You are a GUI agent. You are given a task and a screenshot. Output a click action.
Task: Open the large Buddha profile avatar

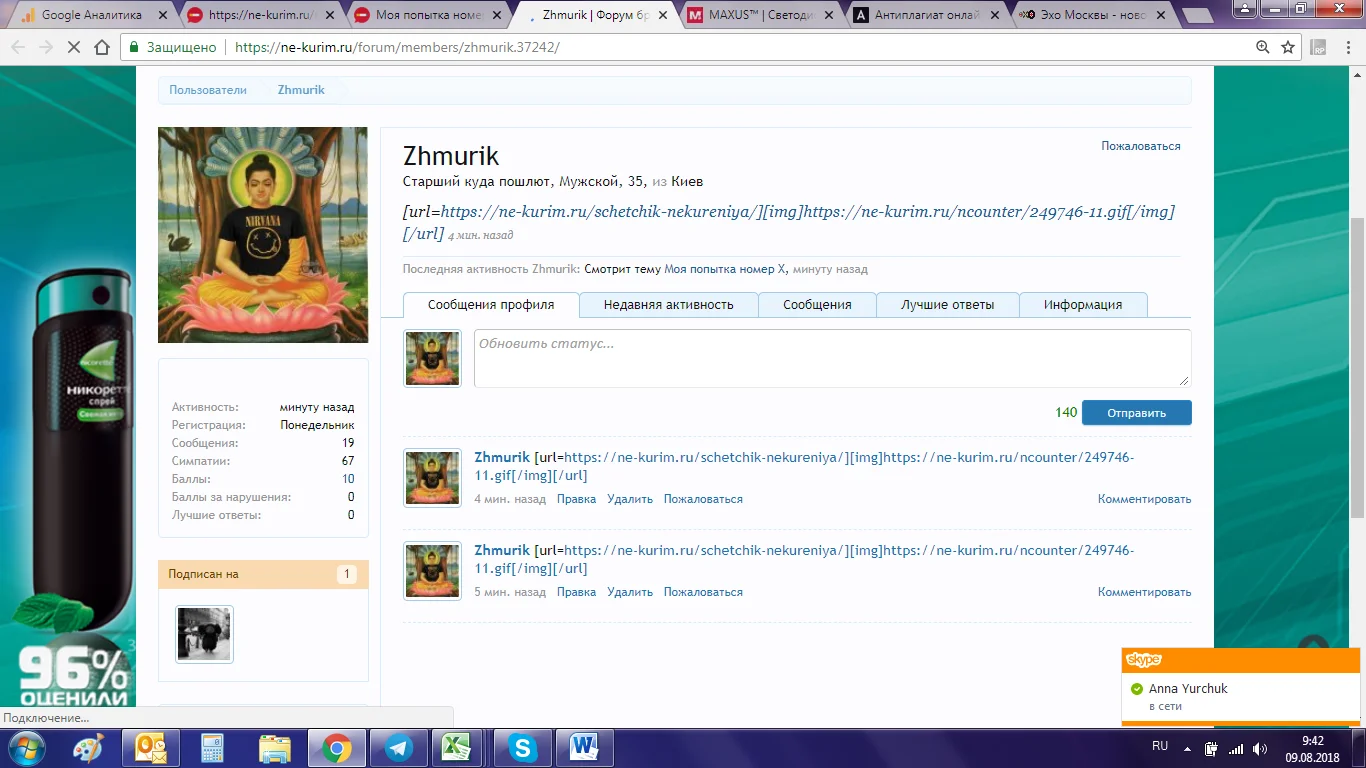pos(263,235)
